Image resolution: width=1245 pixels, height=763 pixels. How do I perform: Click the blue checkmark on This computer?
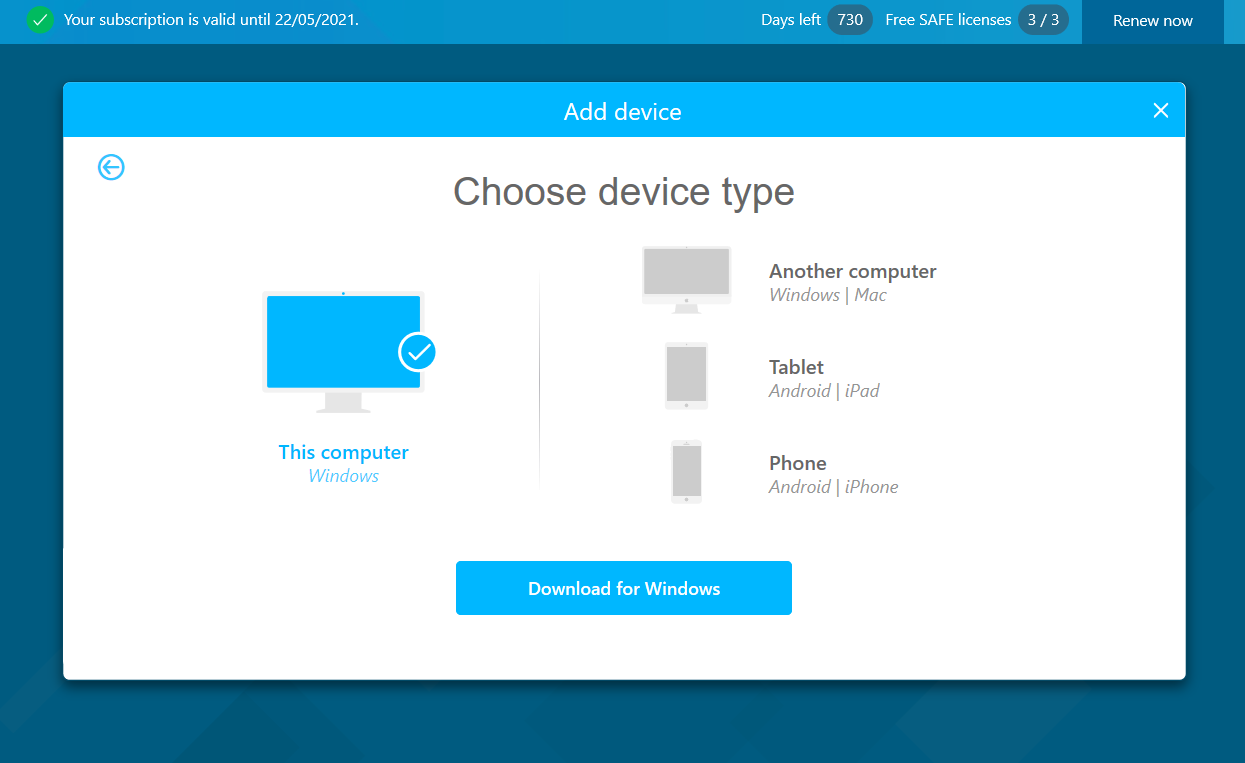[x=418, y=351]
